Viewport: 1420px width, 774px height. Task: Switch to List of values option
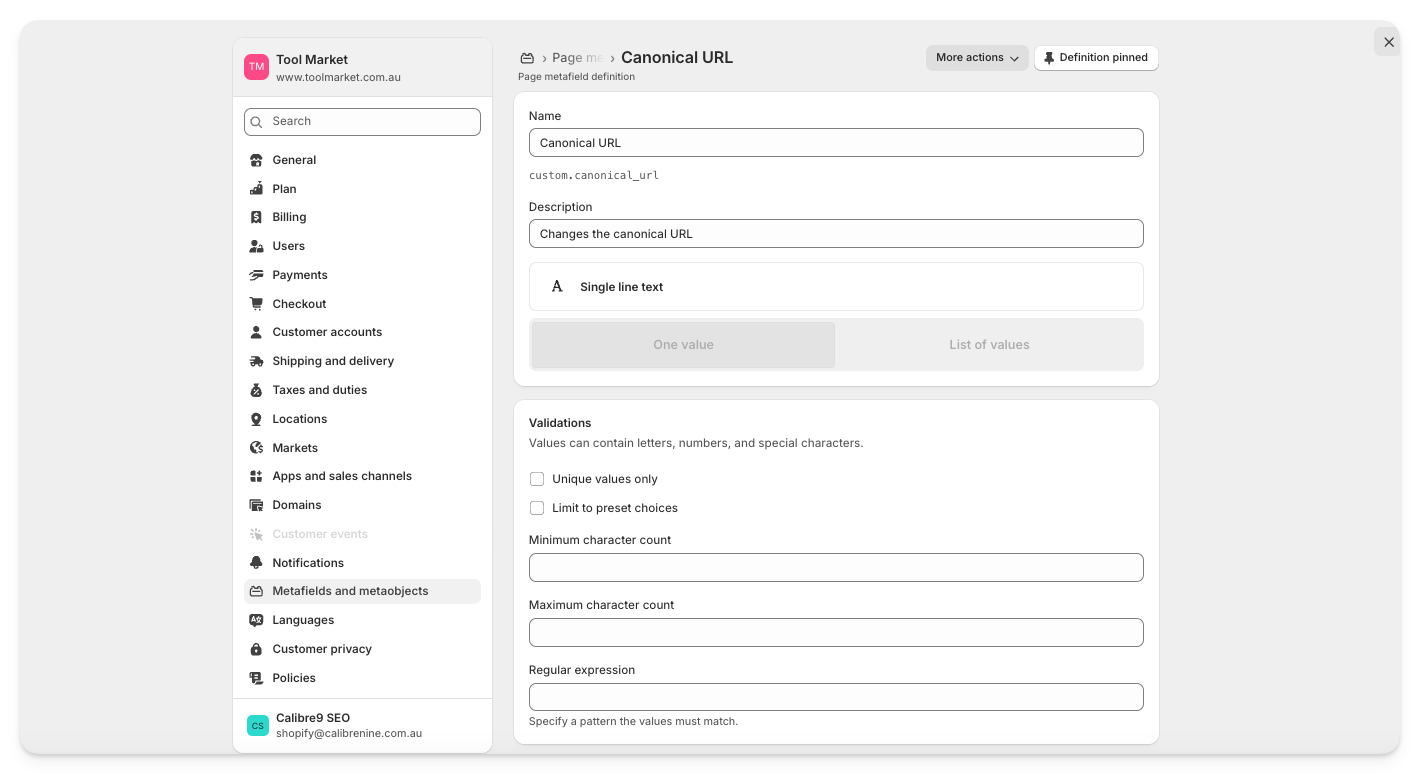click(989, 345)
